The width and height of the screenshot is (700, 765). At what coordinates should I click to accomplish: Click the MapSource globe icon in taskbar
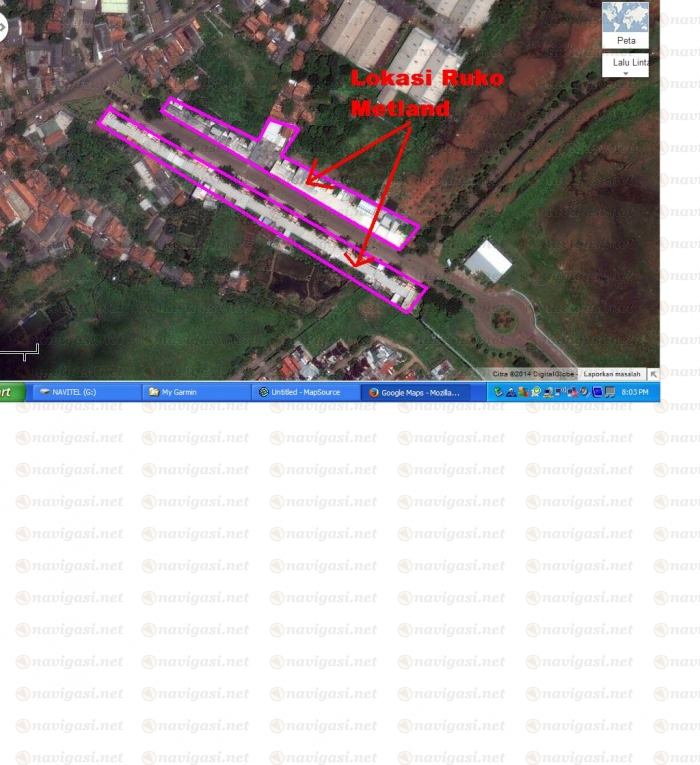(264, 392)
